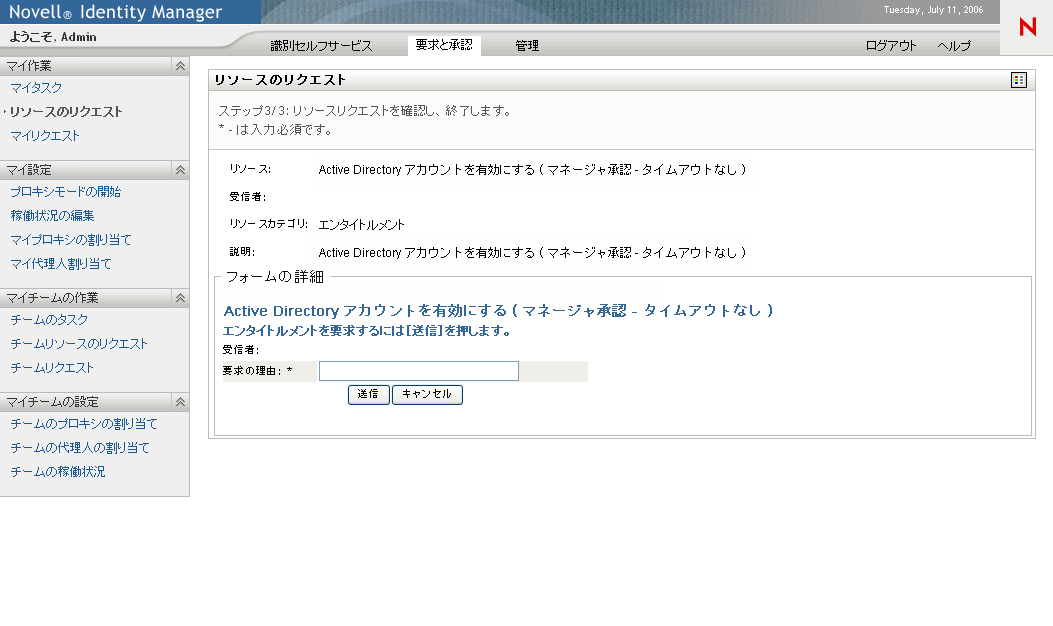Image resolution: width=1053 pixels, height=626 pixels.
Task: Open マイプロキシの割り当て
Action: [x=71, y=240]
